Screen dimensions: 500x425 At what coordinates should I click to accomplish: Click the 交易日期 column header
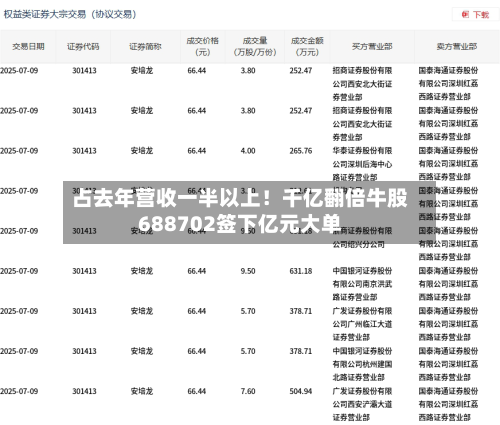click(x=28, y=47)
